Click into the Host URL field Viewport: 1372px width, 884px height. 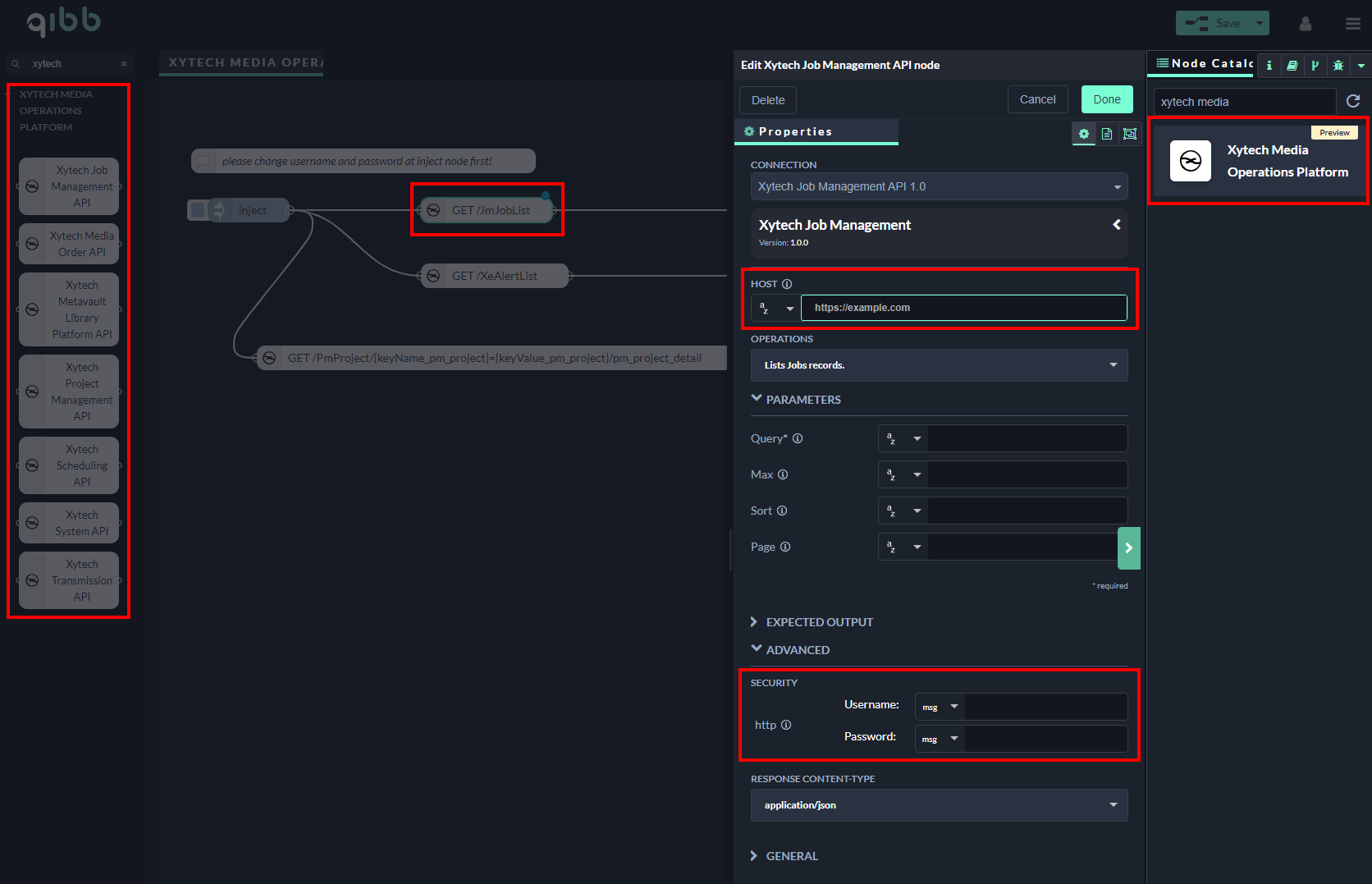(963, 308)
